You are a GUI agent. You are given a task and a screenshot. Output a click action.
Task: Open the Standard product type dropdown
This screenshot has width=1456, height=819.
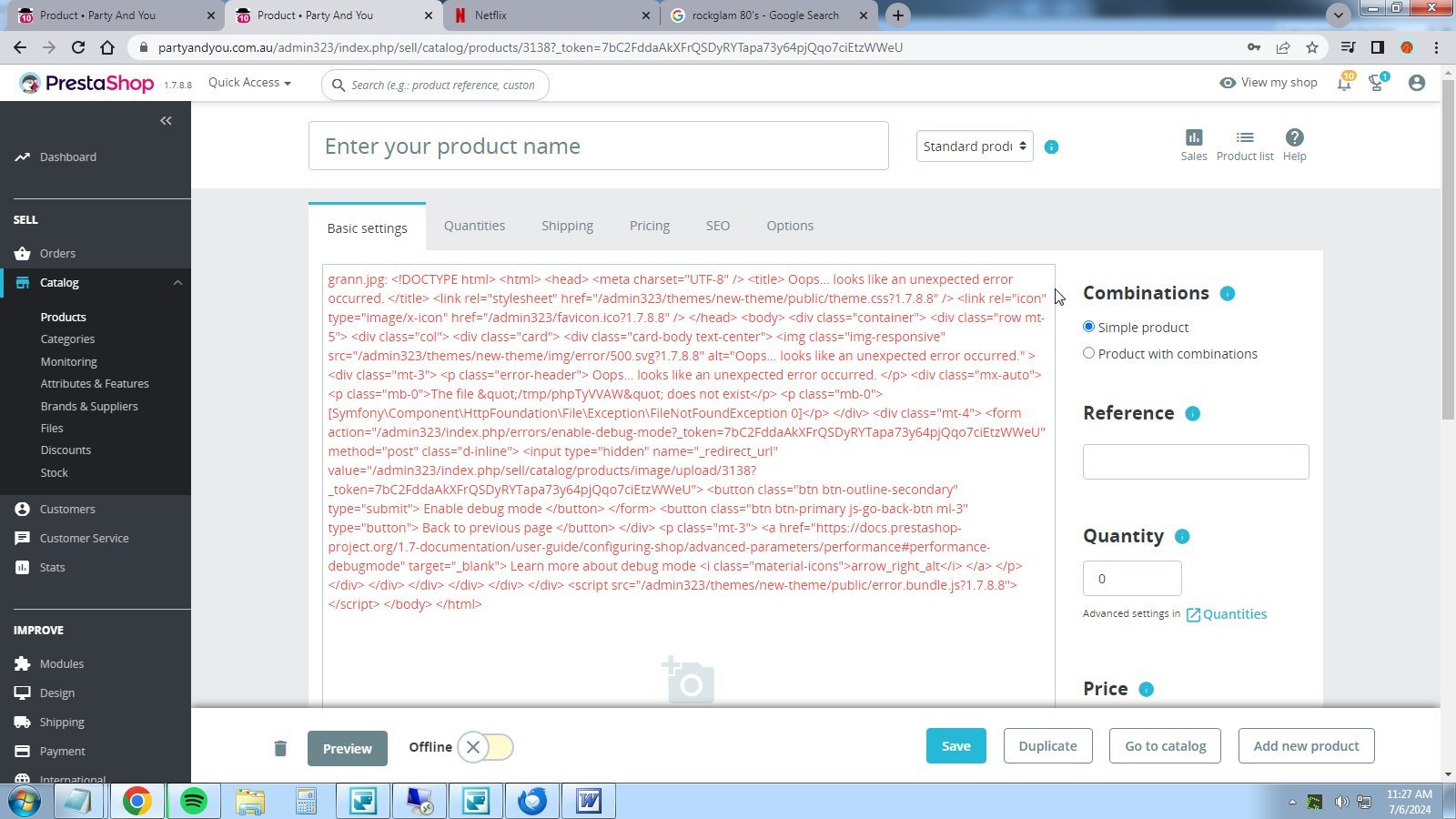[x=975, y=146]
